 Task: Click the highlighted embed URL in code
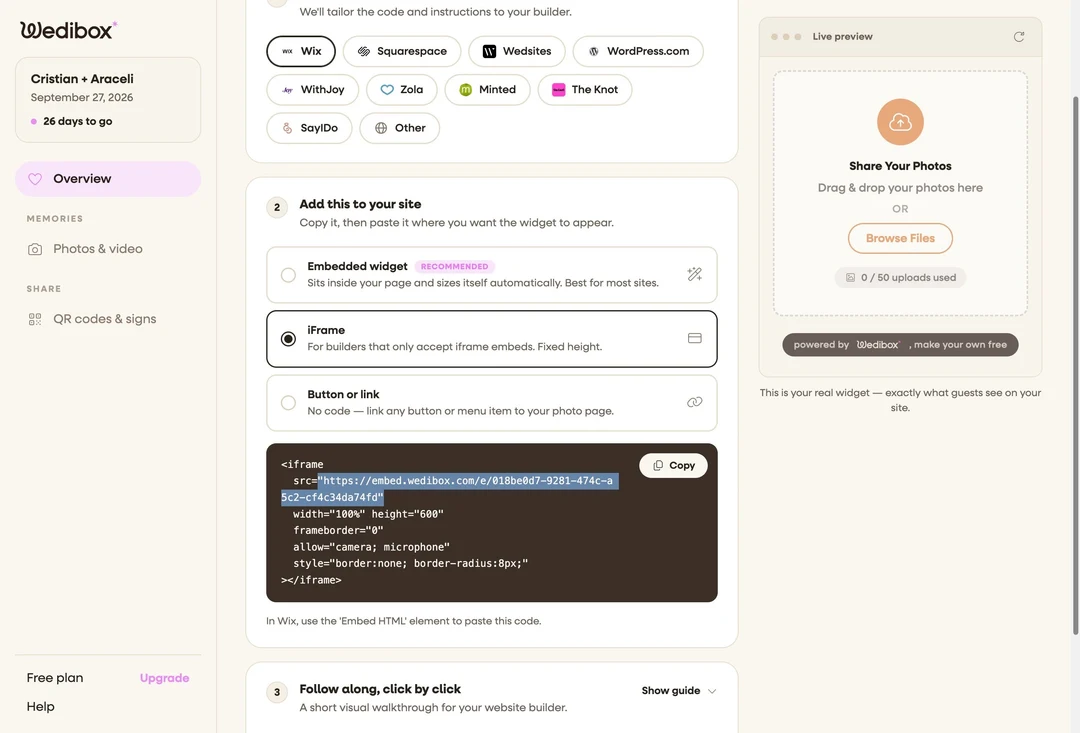pos(450,489)
